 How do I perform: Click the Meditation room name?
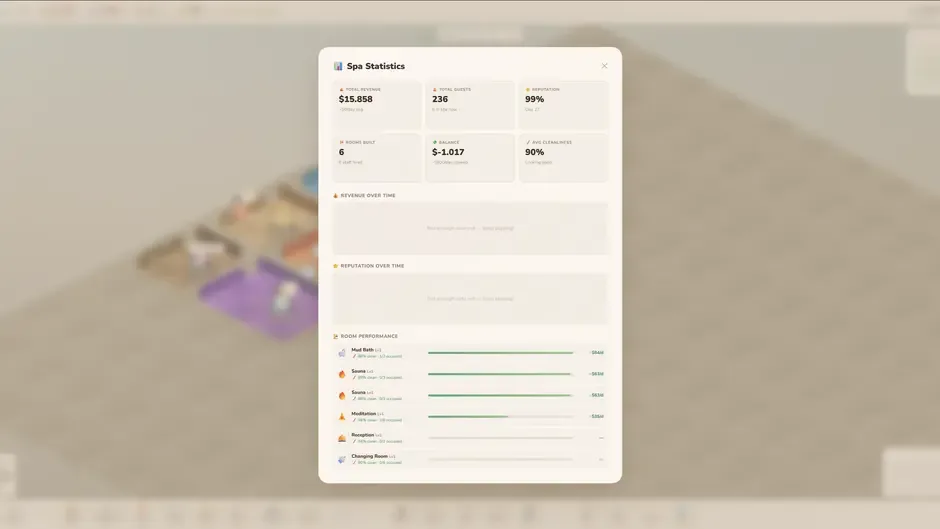[x=363, y=413]
